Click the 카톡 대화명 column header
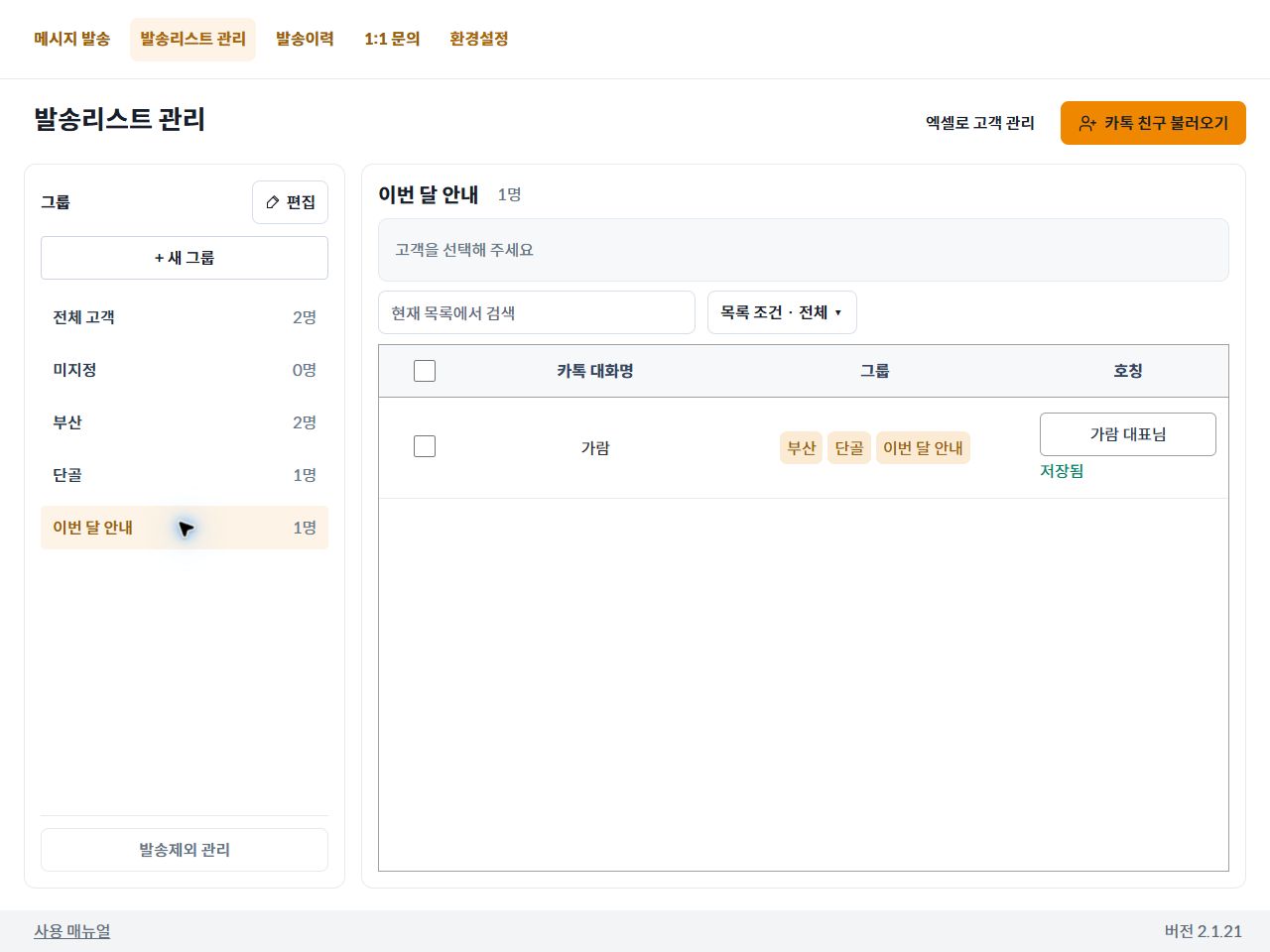 (595, 371)
